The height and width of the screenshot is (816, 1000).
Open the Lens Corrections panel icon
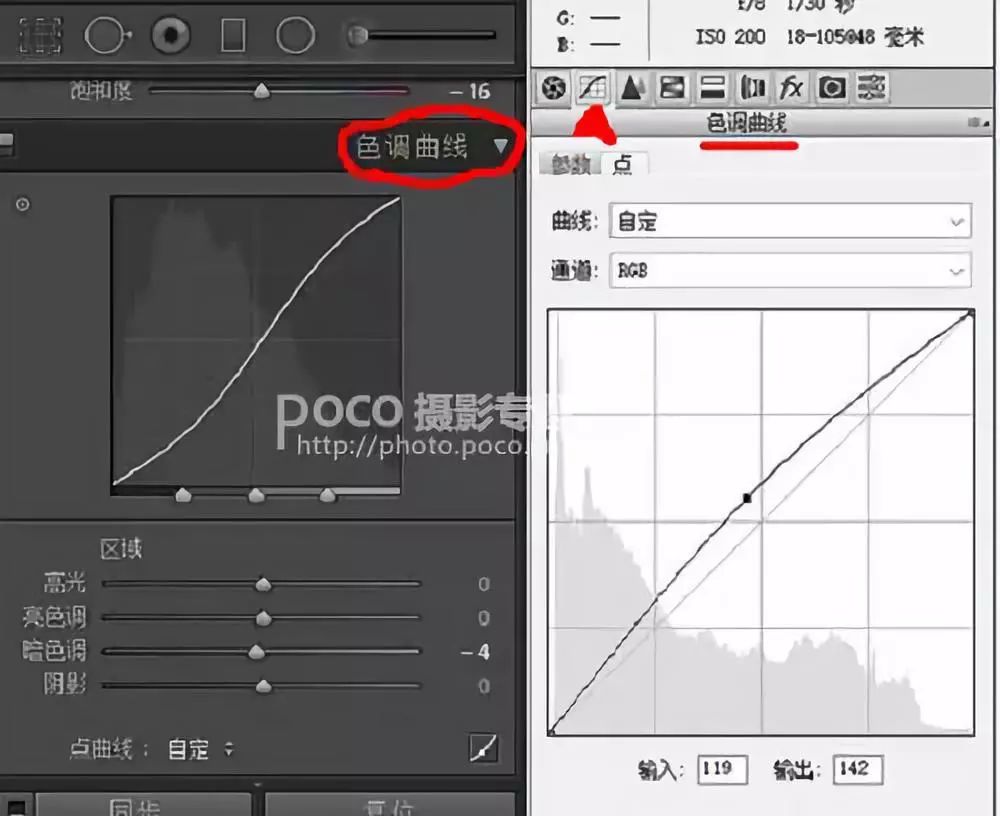752,88
